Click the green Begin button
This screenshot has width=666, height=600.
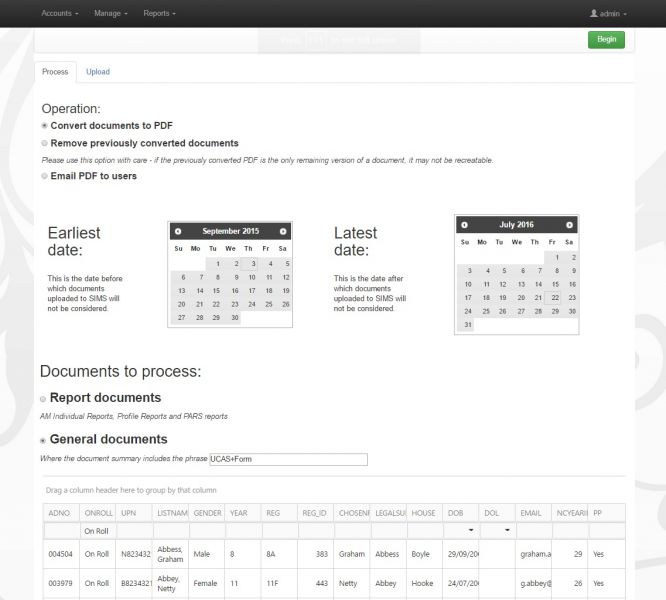coord(606,39)
